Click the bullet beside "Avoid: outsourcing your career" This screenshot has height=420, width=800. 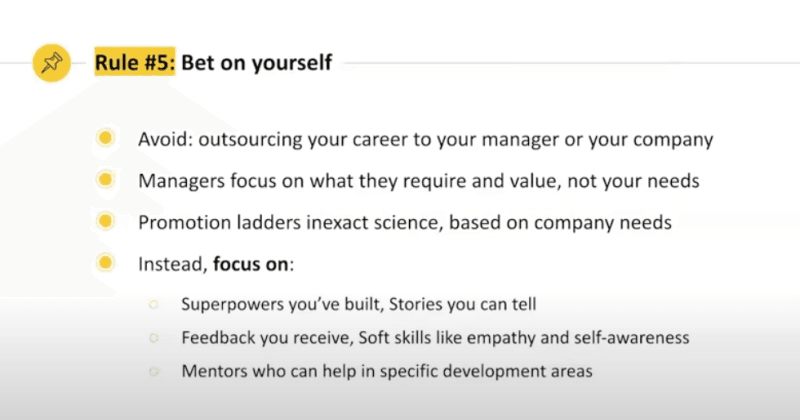(104, 139)
